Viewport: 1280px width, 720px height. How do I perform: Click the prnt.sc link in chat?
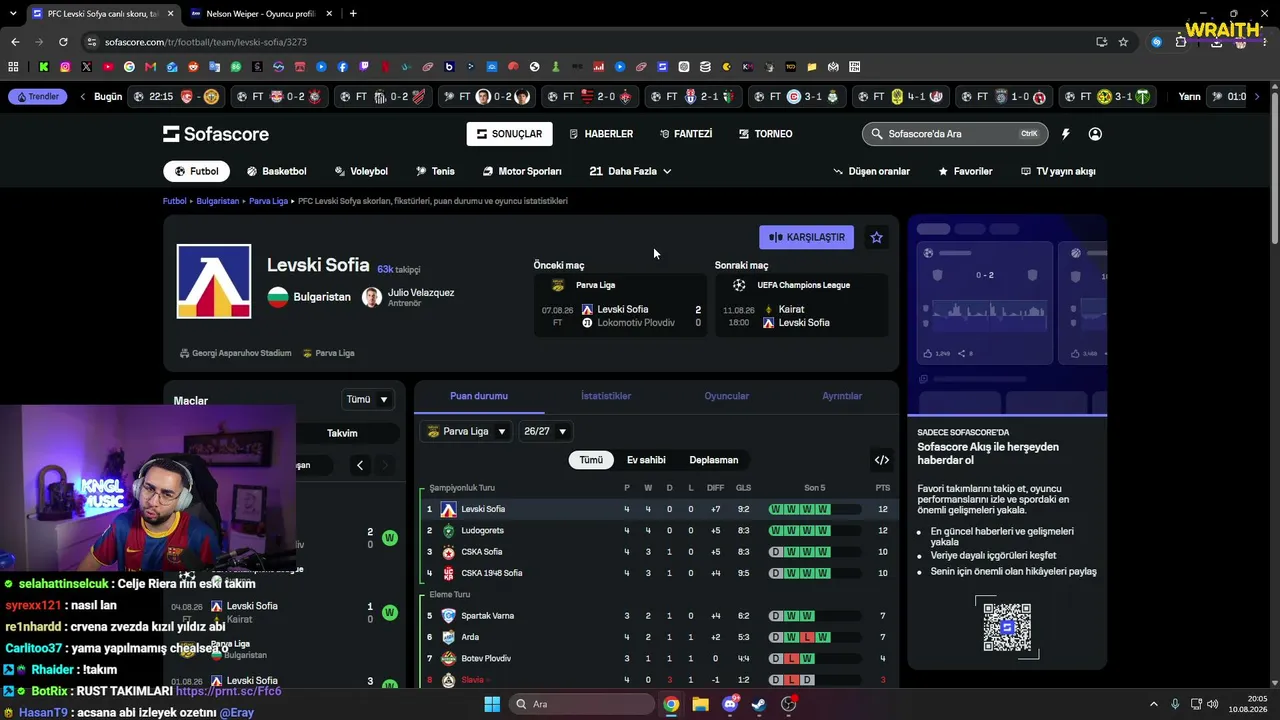229,691
